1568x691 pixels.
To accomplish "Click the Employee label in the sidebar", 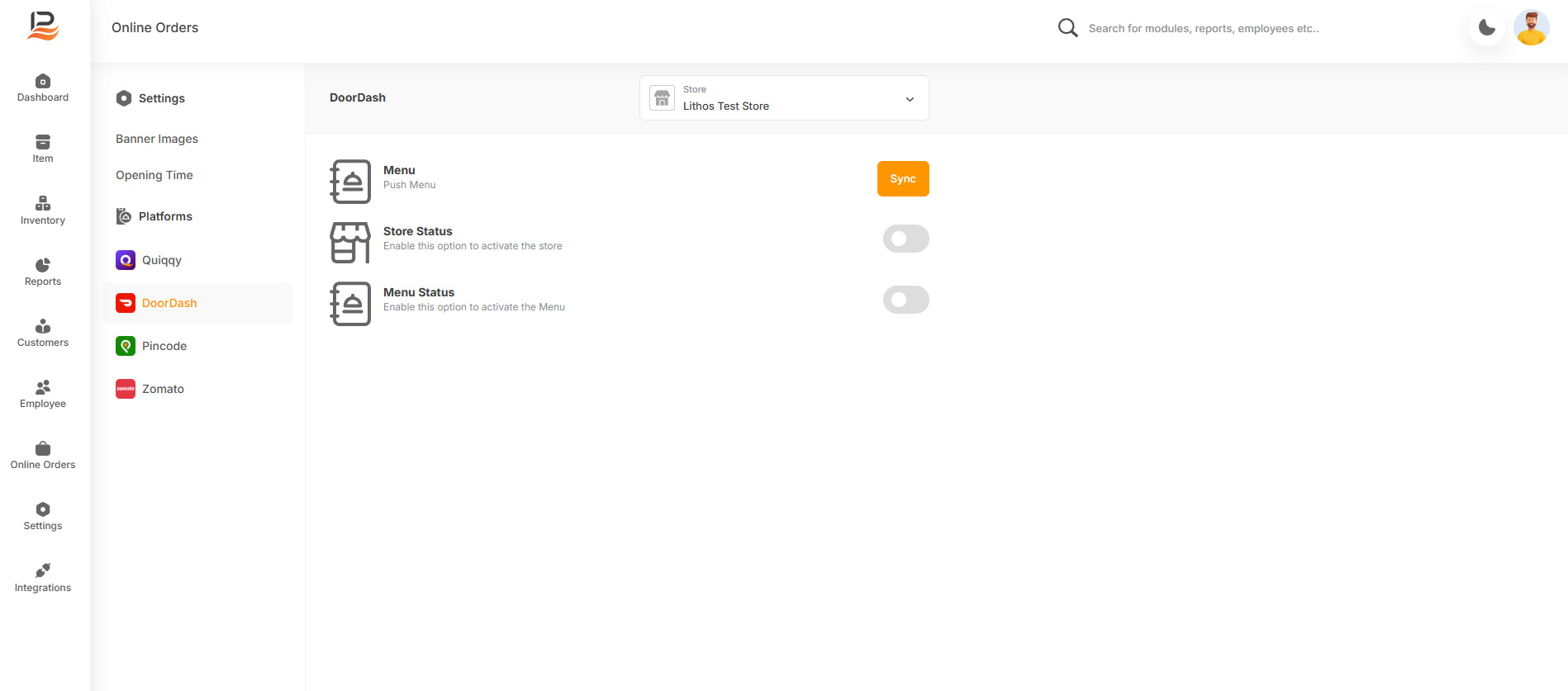I will (x=43, y=404).
